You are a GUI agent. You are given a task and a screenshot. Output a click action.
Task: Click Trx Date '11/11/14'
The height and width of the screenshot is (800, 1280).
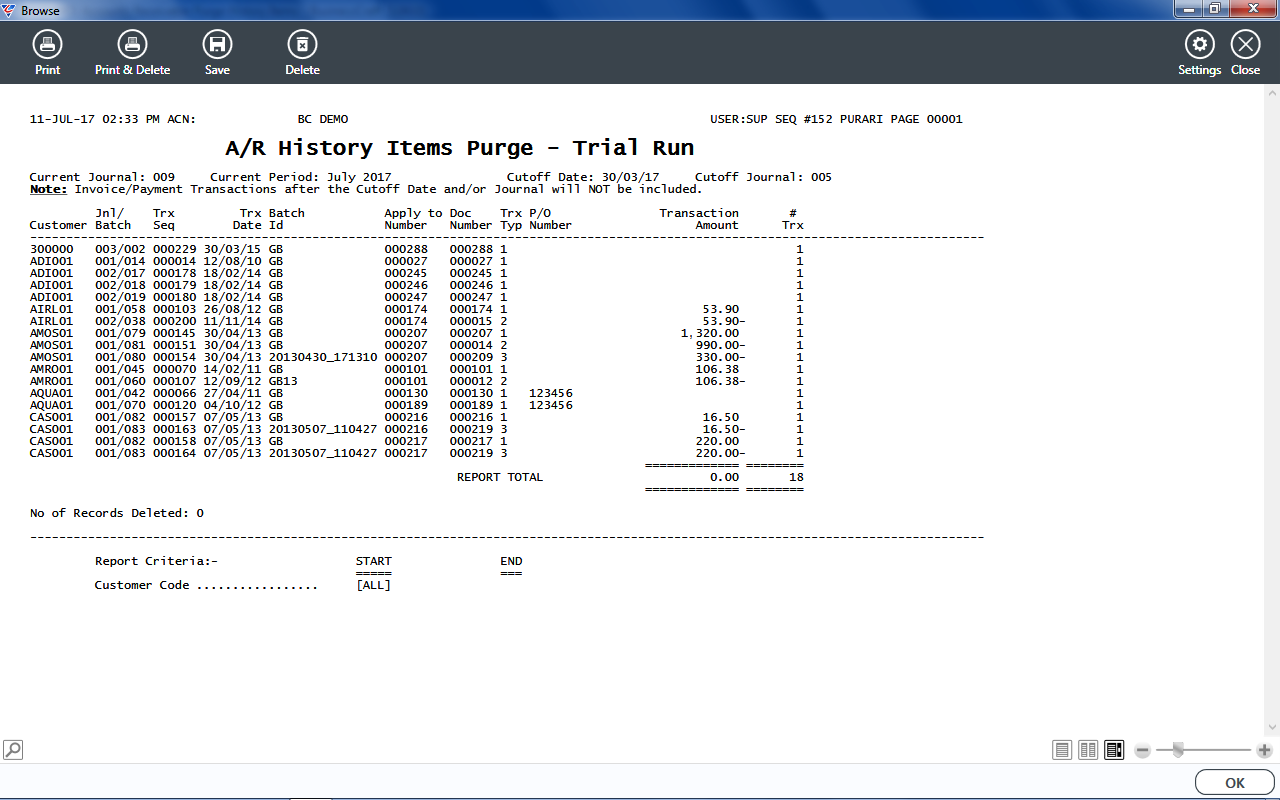coord(232,321)
